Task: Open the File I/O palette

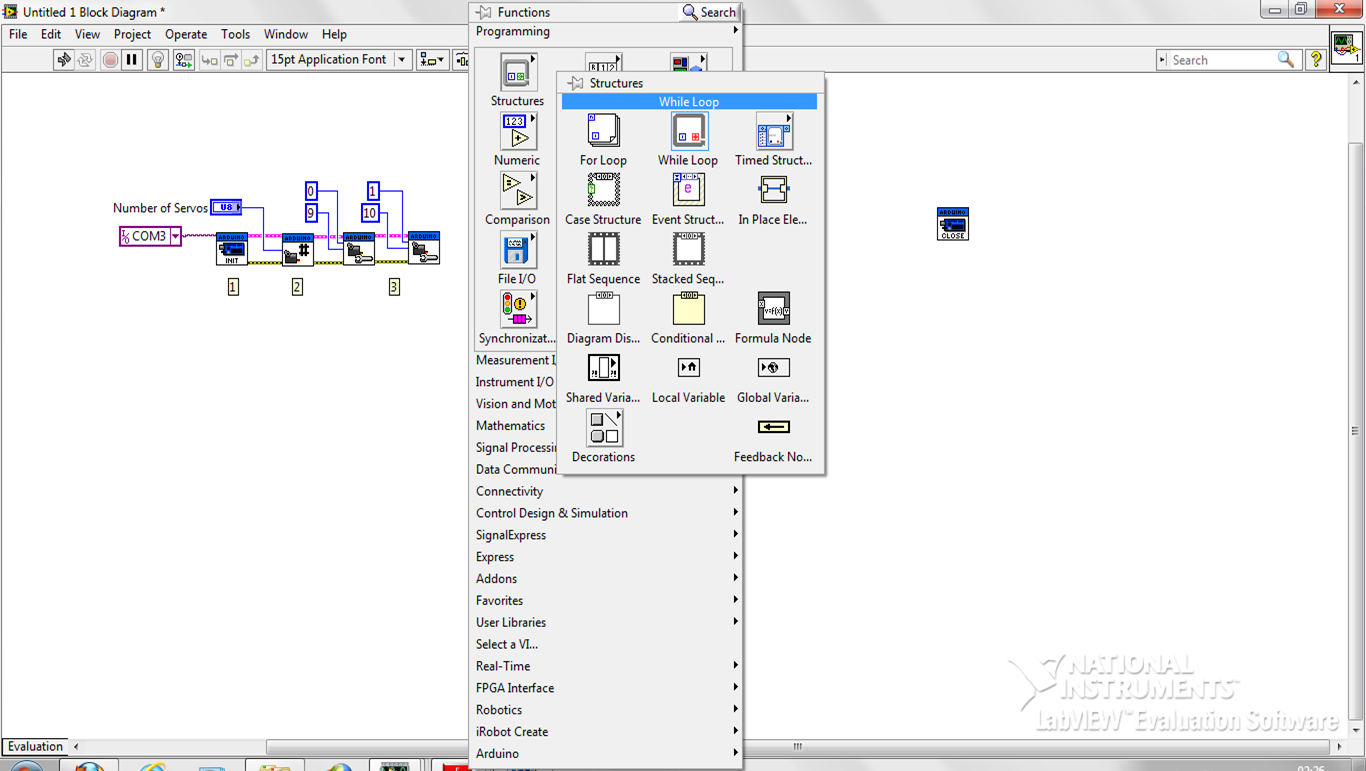Action: [516, 250]
